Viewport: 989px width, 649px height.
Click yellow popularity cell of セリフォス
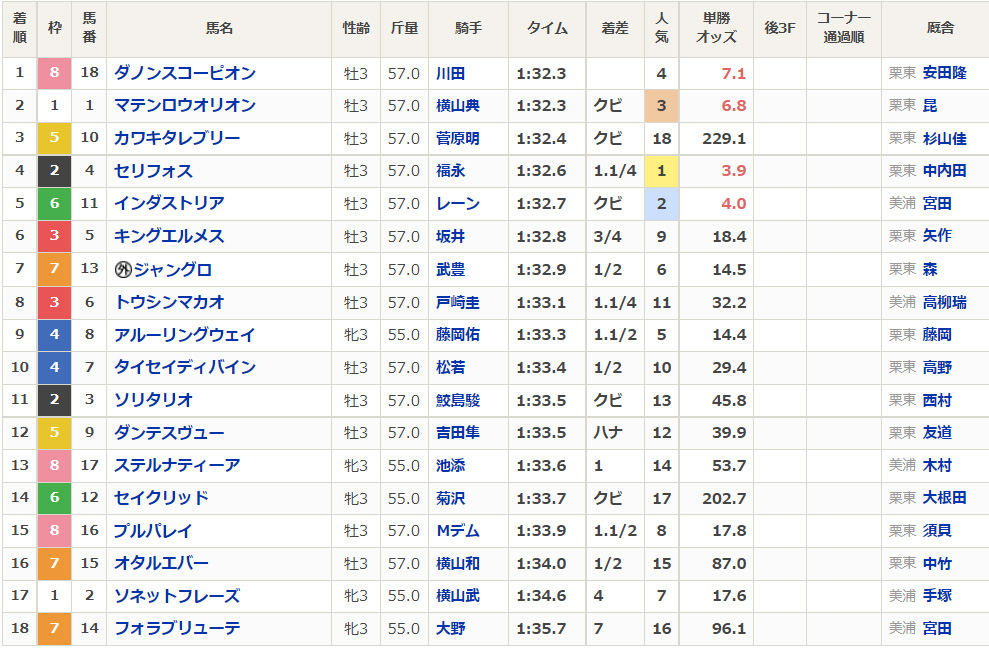tap(662, 171)
